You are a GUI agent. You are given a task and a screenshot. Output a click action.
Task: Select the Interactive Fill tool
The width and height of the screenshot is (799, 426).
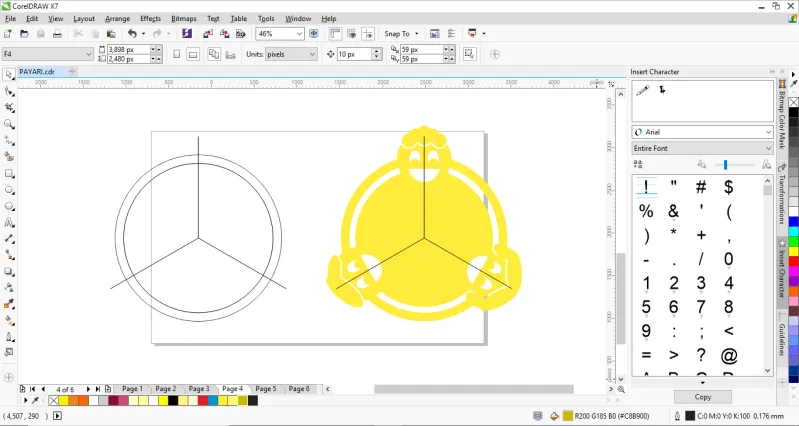tap(9, 320)
